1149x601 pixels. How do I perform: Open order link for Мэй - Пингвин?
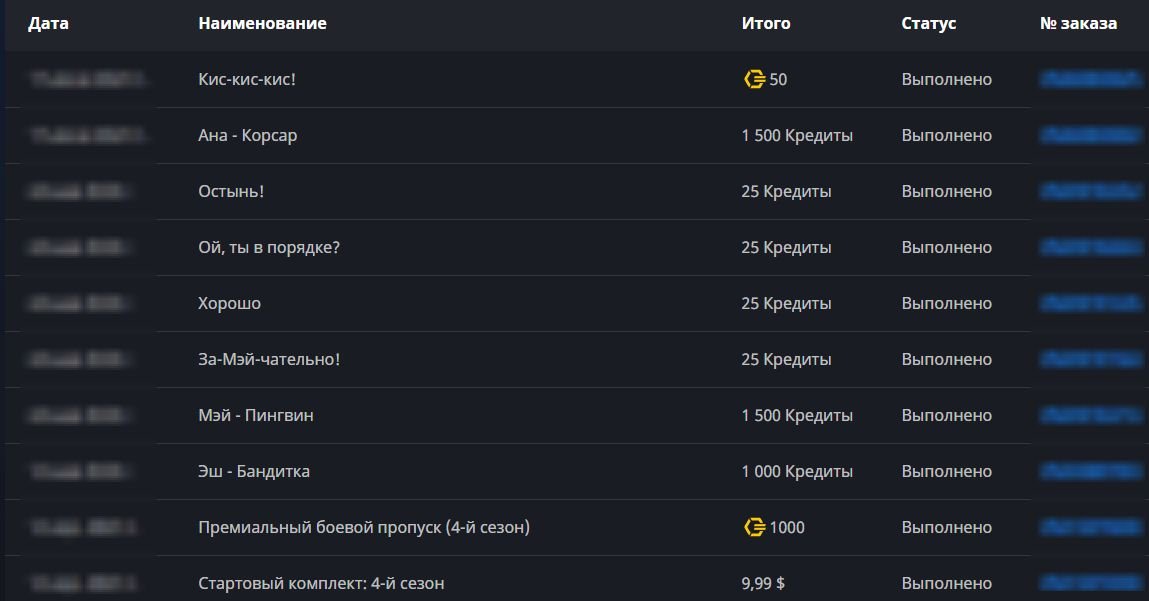pyautogui.click(x=1090, y=415)
